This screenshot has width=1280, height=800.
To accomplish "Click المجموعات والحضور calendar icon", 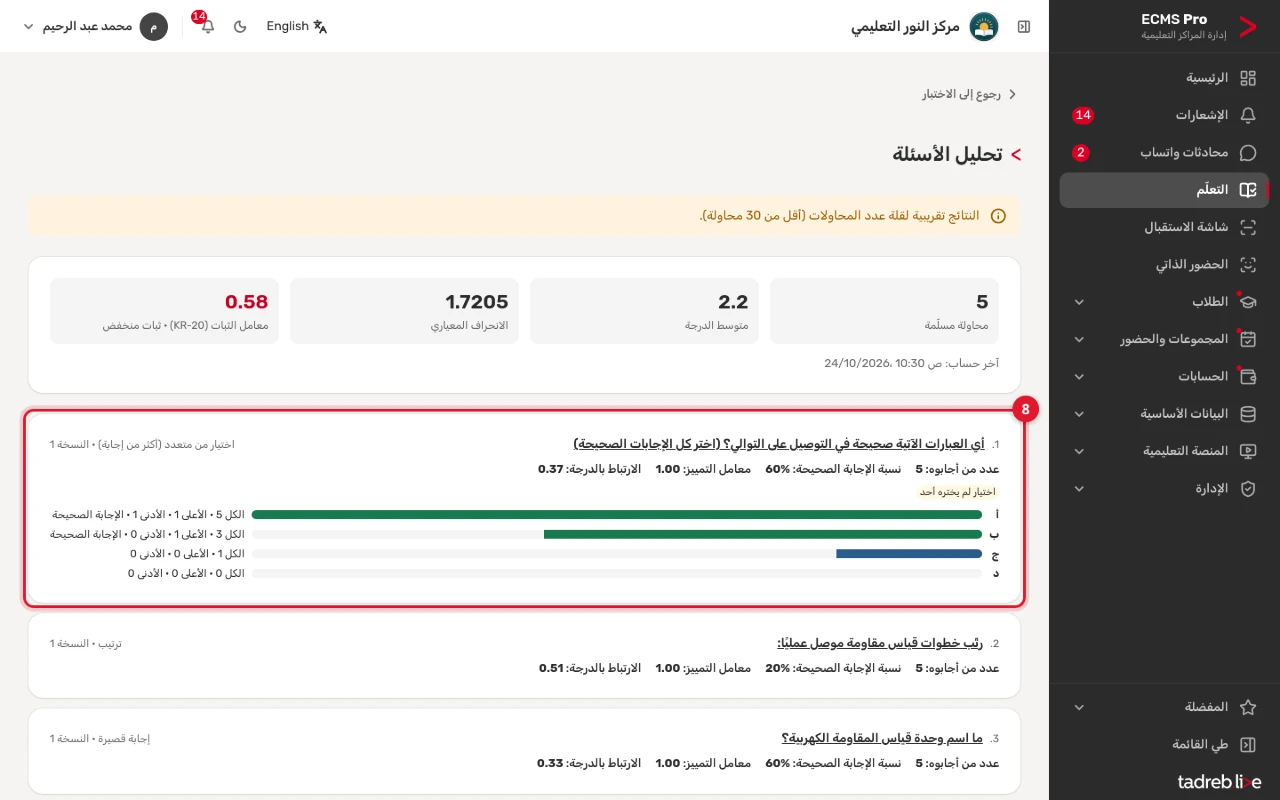I will tap(1248, 339).
